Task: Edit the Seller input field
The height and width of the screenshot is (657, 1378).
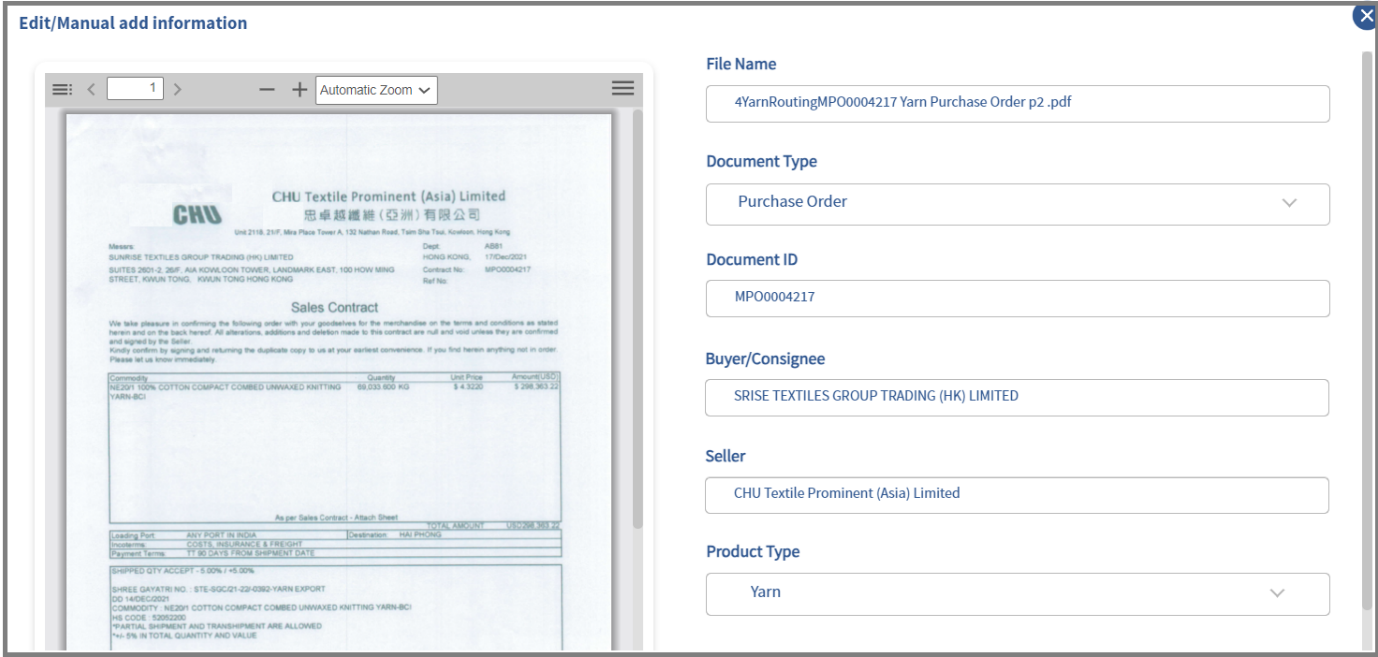Action: pos(1018,494)
